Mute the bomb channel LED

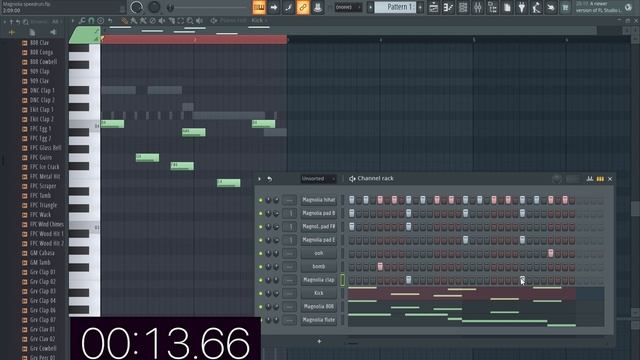(260, 267)
